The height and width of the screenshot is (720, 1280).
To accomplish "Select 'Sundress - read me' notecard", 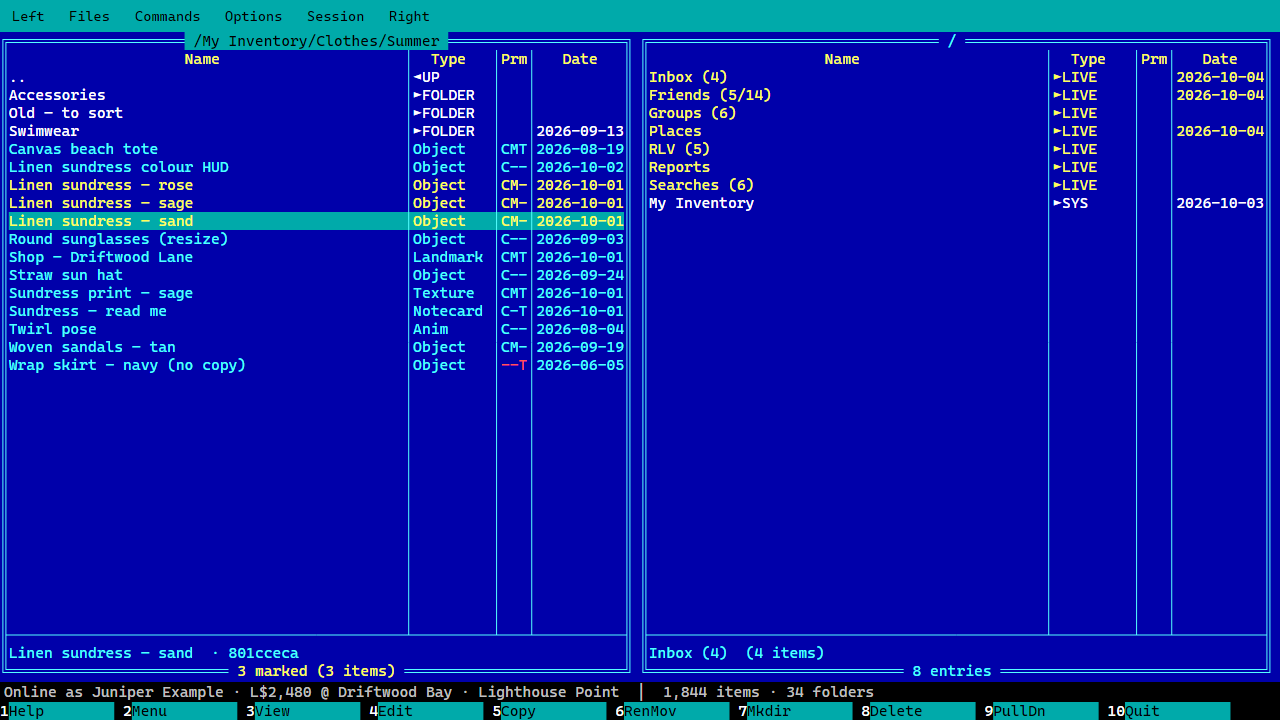I will (317, 311).
